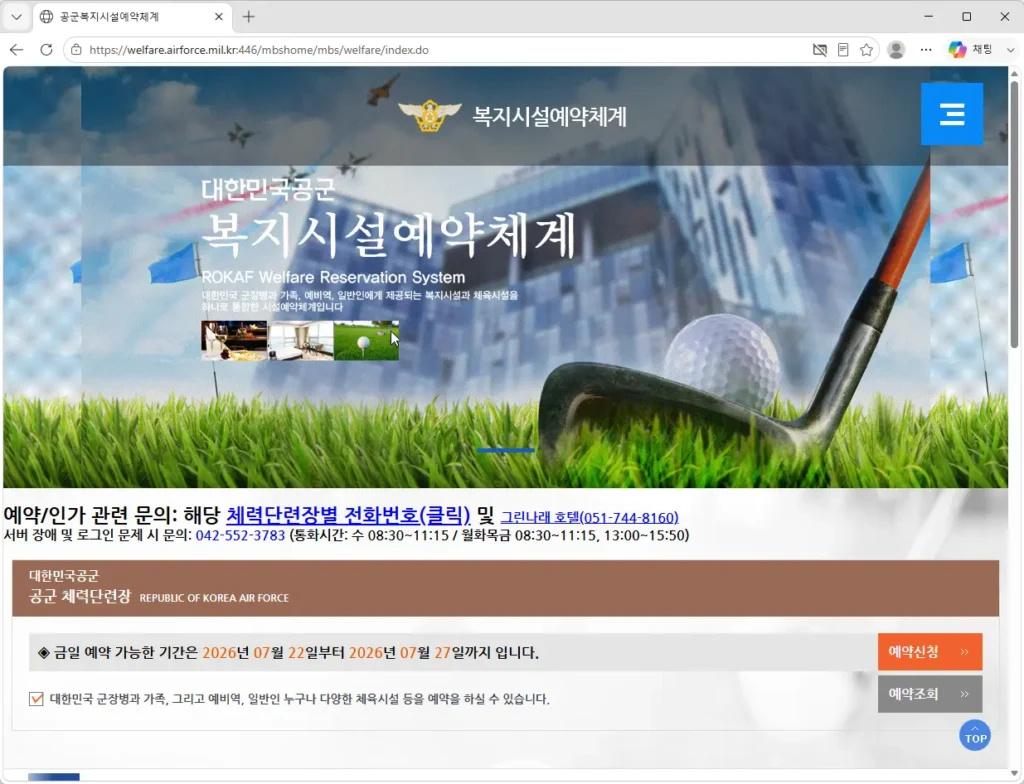Open the Copilot 채팅 button
The height and width of the screenshot is (784, 1024).
[970, 50]
